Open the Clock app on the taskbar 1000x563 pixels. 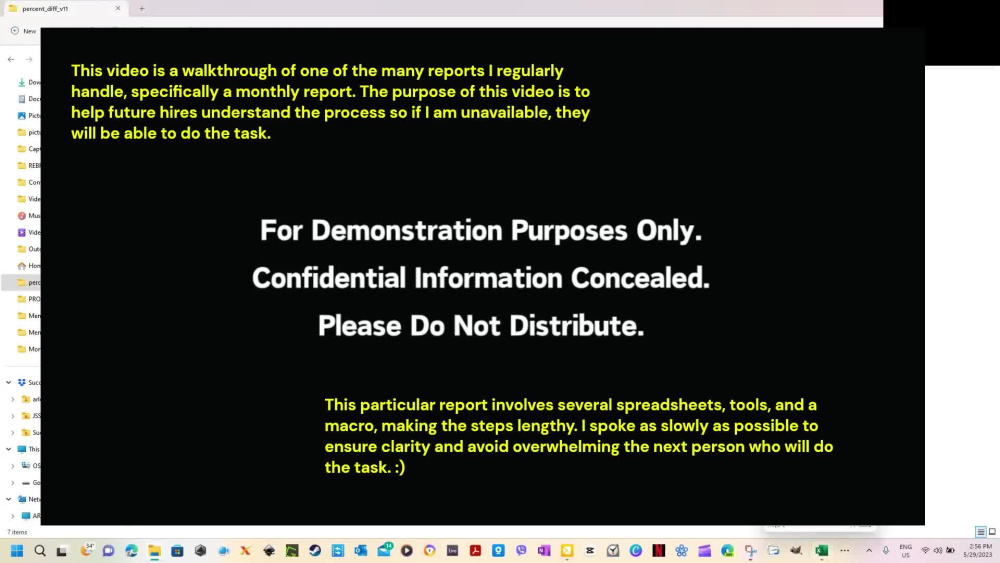pos(613,551)
